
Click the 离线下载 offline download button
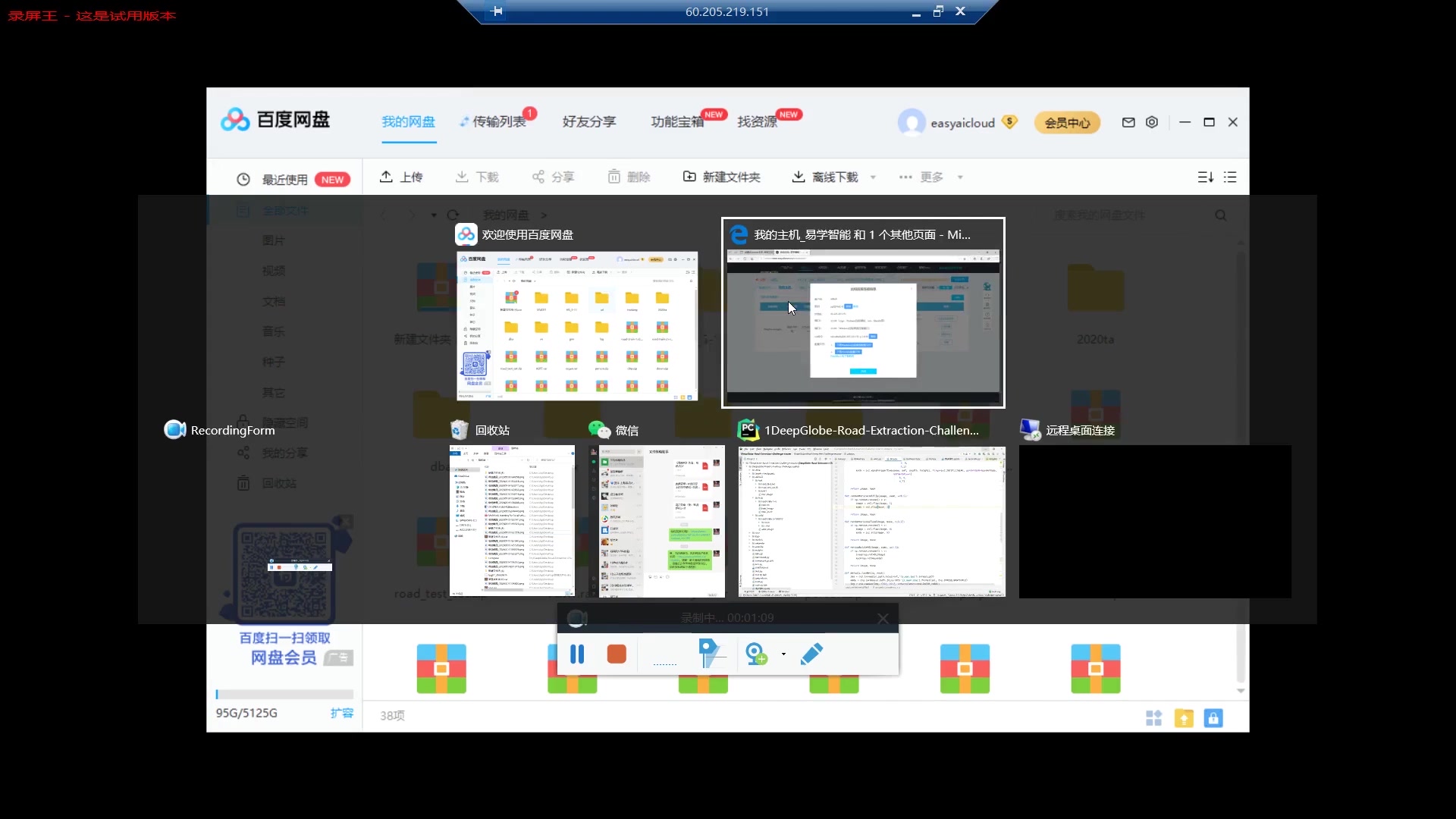(x=825, y=177)
